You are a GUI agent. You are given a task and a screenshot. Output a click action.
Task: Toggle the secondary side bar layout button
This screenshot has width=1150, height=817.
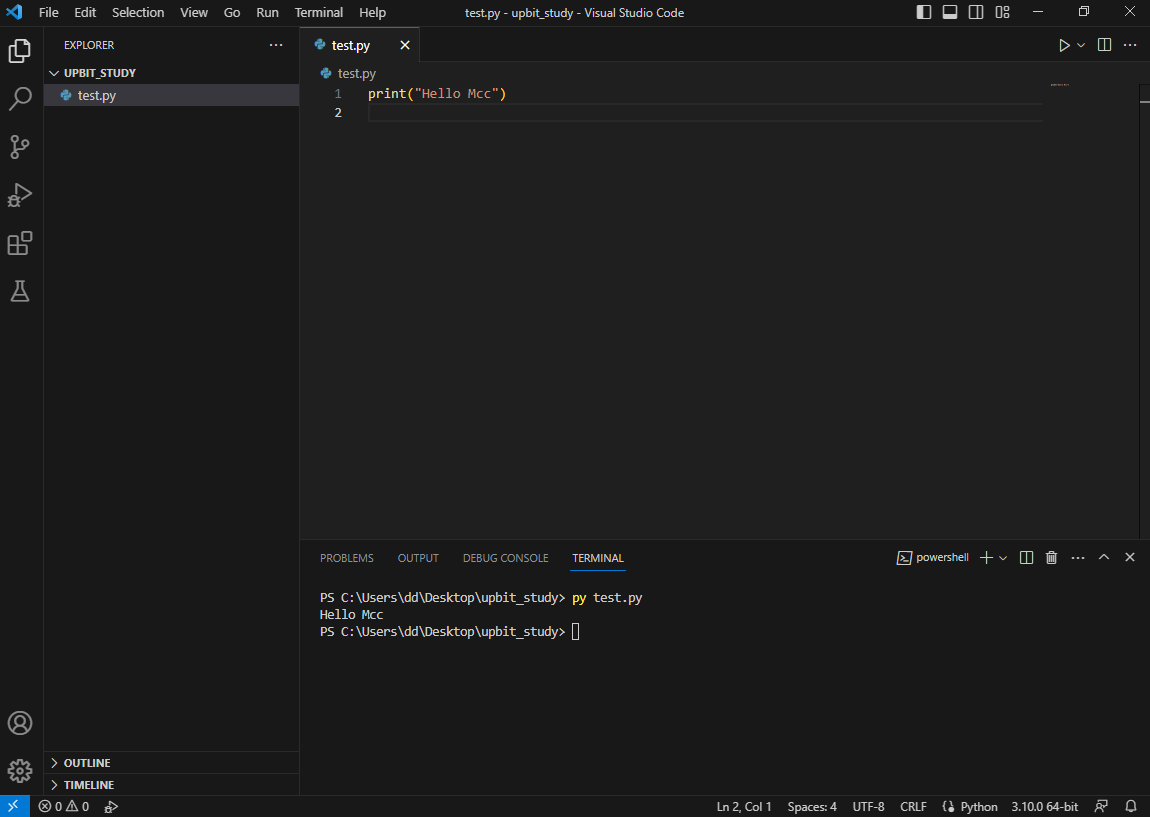tap(975, 12)
